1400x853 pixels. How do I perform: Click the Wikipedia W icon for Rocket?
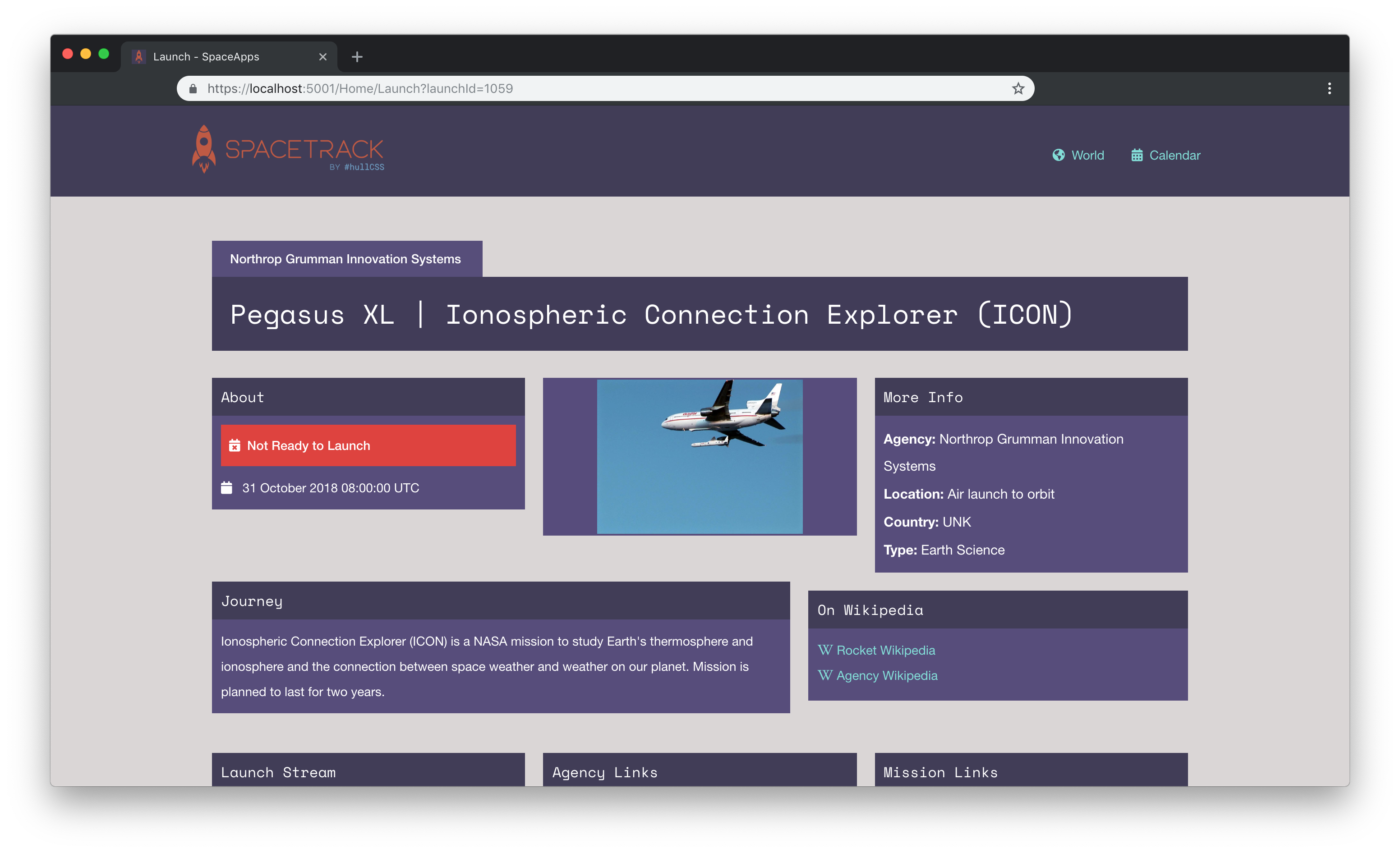(x=824, y=650)
